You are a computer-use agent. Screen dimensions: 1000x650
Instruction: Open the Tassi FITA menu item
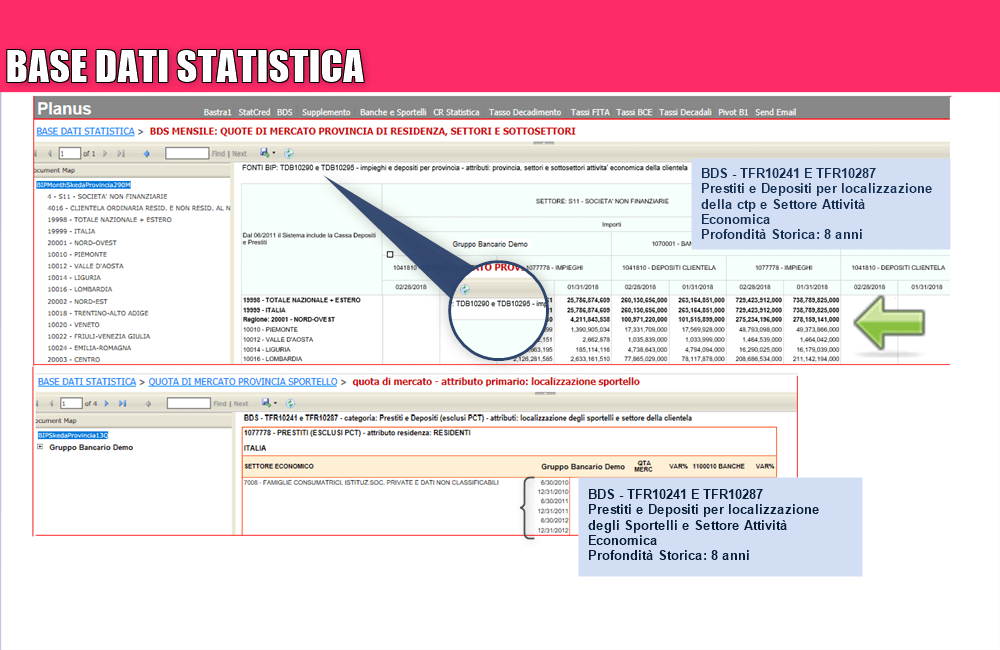(590, 112)
